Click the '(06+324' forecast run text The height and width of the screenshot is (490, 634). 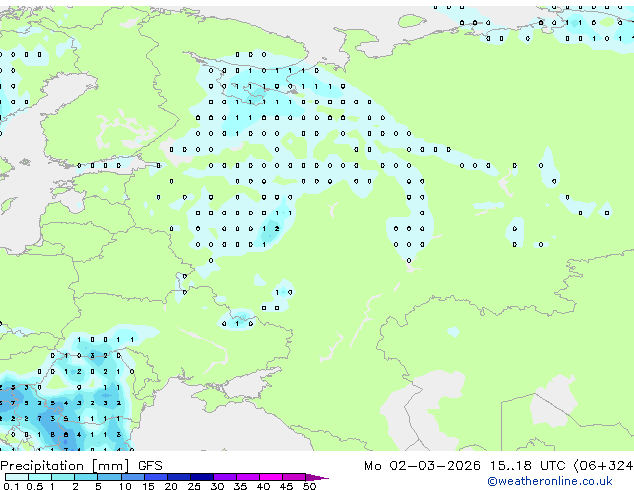[x=603, y=466]
